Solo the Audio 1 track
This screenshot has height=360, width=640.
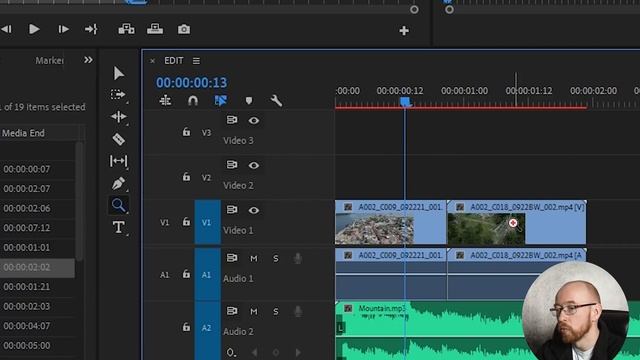click(276, 258)
